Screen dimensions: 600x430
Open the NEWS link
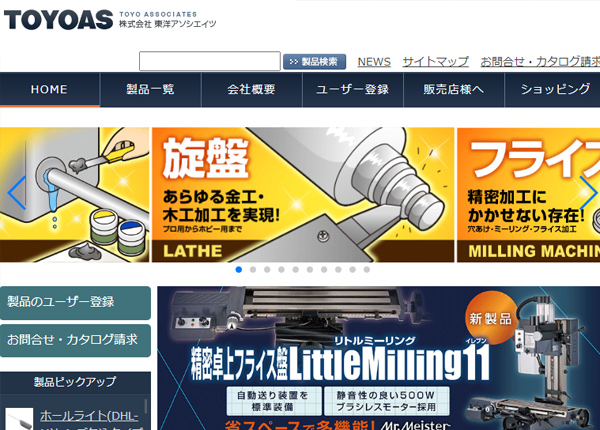pyautogui.click(x=374, y=62)
